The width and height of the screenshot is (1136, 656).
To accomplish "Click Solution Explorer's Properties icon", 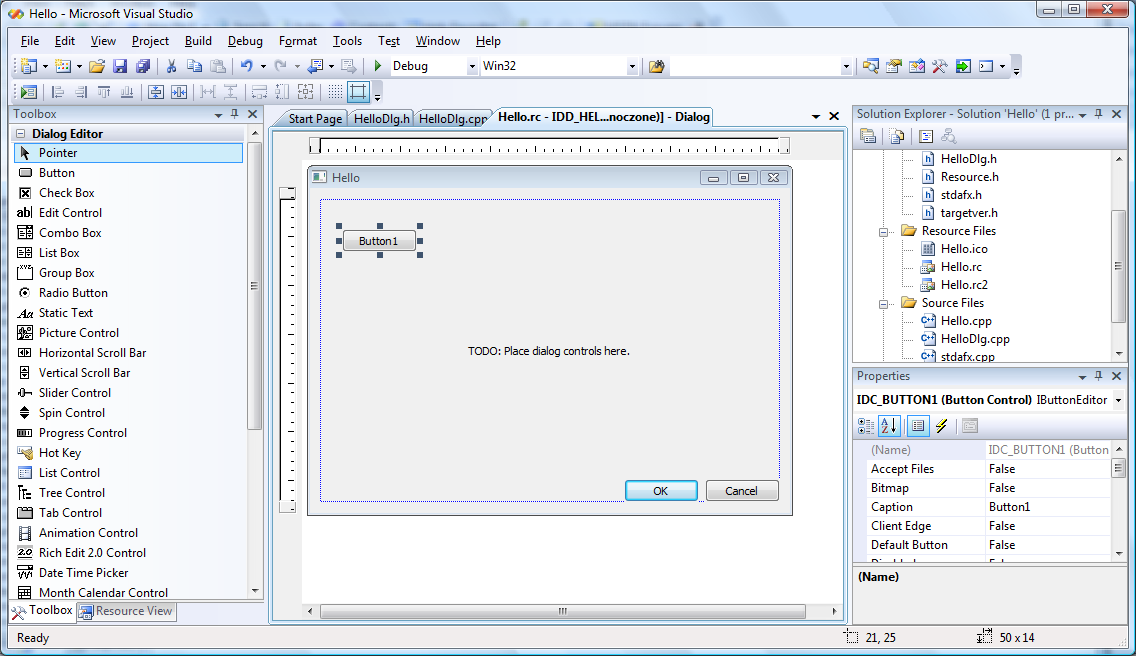I will click(868, 136).
